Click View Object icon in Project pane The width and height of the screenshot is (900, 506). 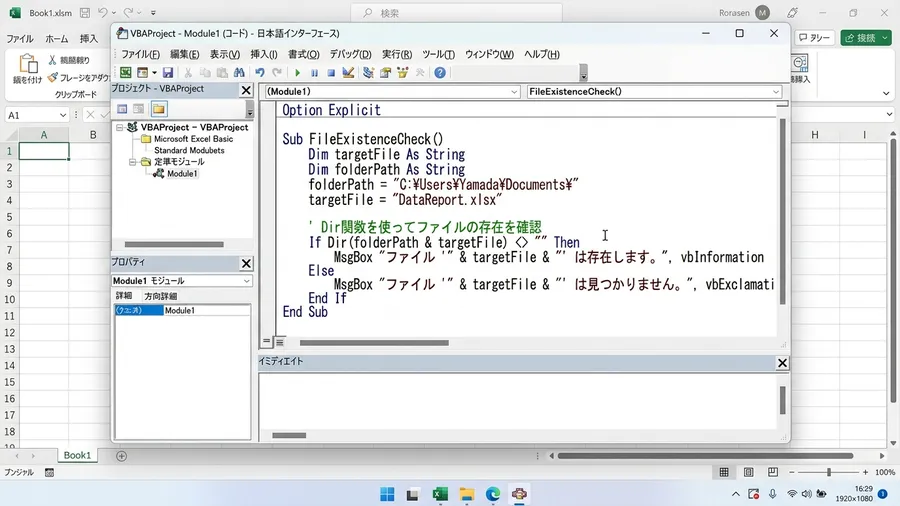(138, 109)
